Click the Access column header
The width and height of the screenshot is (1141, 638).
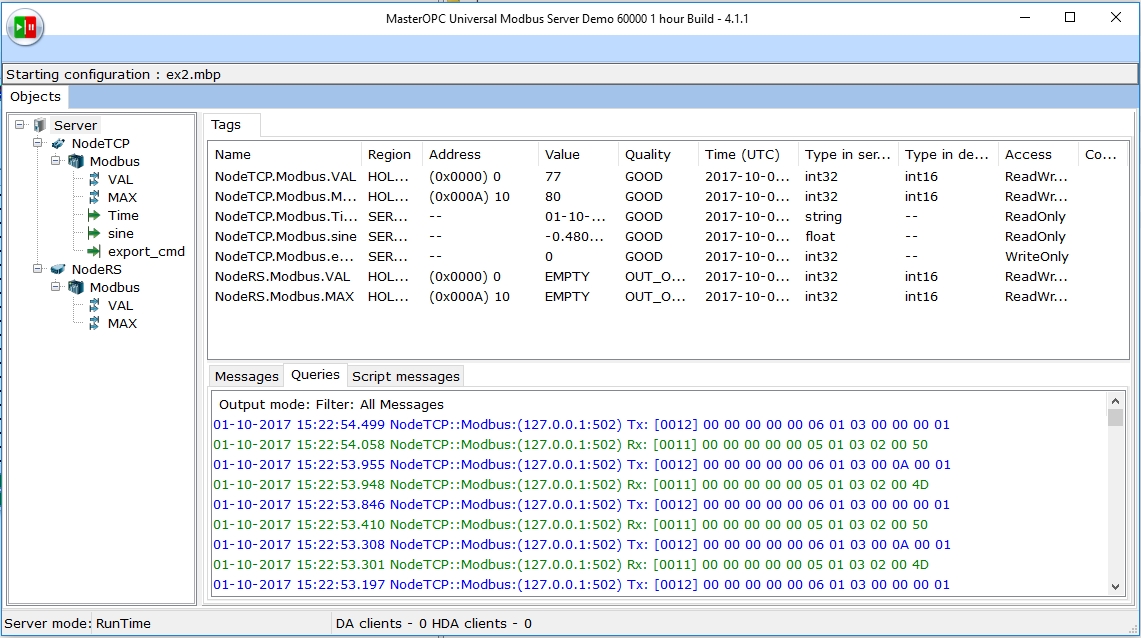[x=1038, y=154]
